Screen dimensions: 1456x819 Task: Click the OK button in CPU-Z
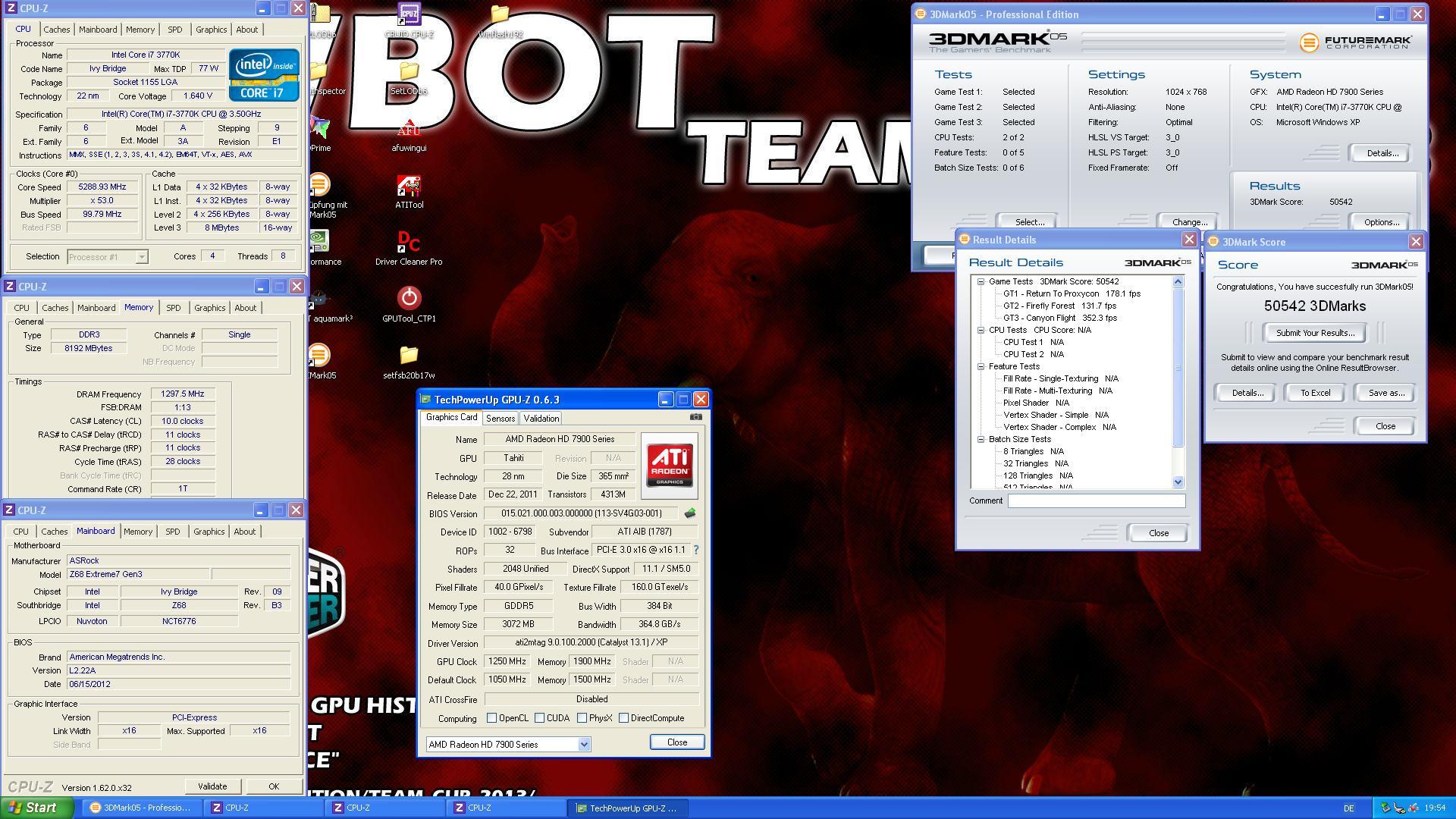pyautogui.click(x=274, y=786)
